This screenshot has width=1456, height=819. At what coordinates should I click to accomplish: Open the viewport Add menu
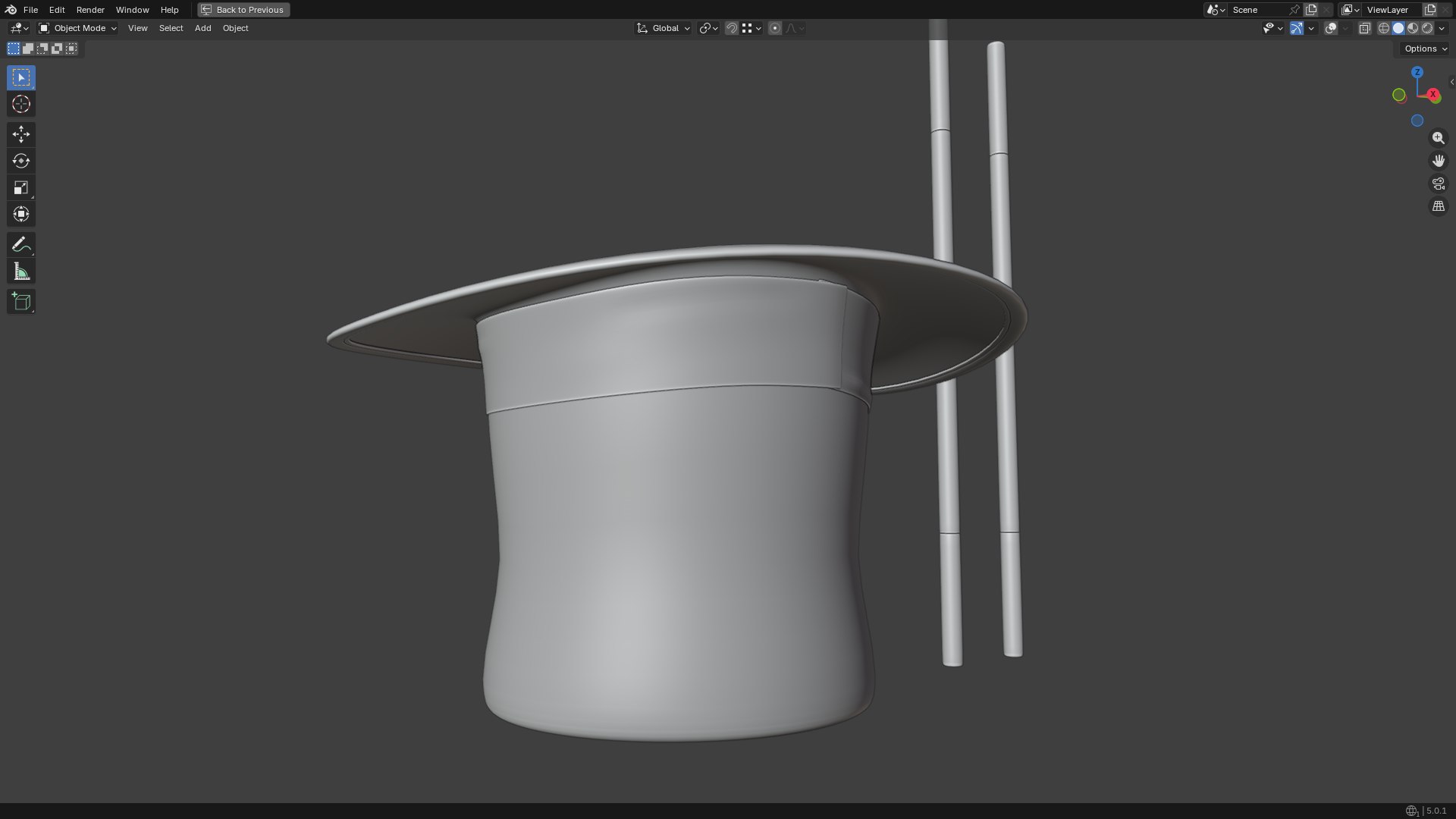coord(202,28)
